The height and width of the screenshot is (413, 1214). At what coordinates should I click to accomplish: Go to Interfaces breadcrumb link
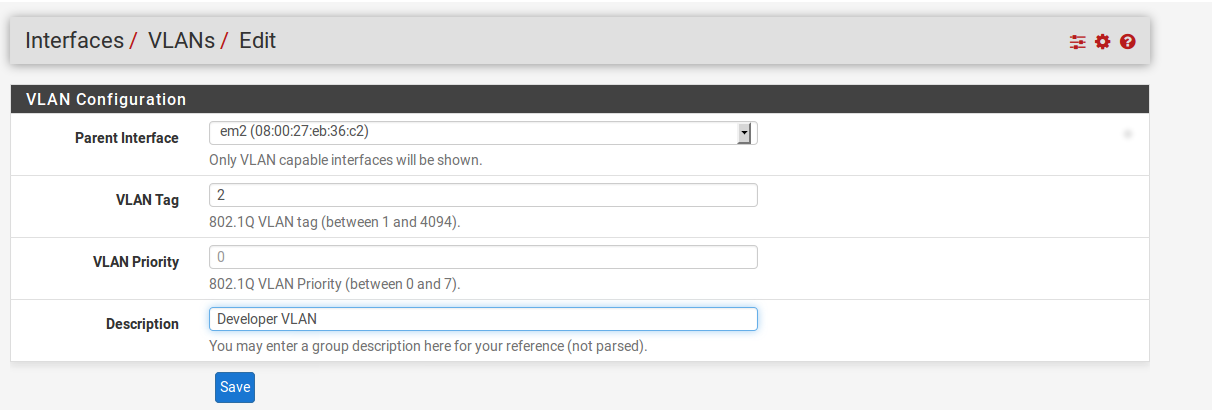pos(75,41)
